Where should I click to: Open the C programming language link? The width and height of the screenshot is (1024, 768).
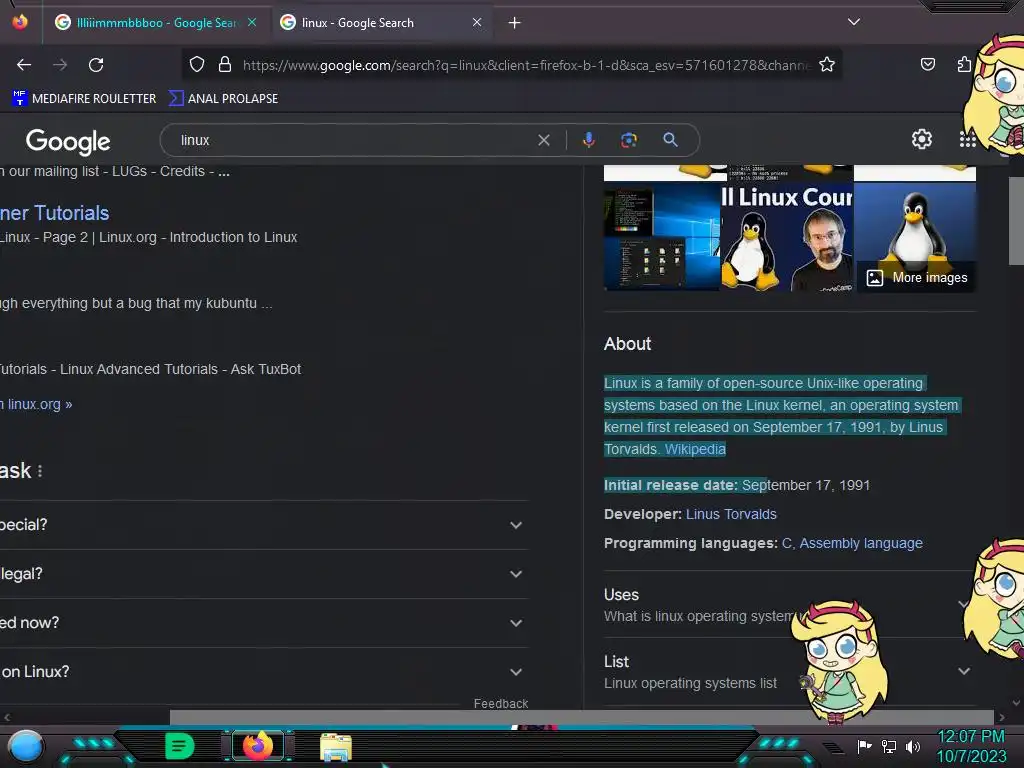pyautogui.click(x=786, y=543)
